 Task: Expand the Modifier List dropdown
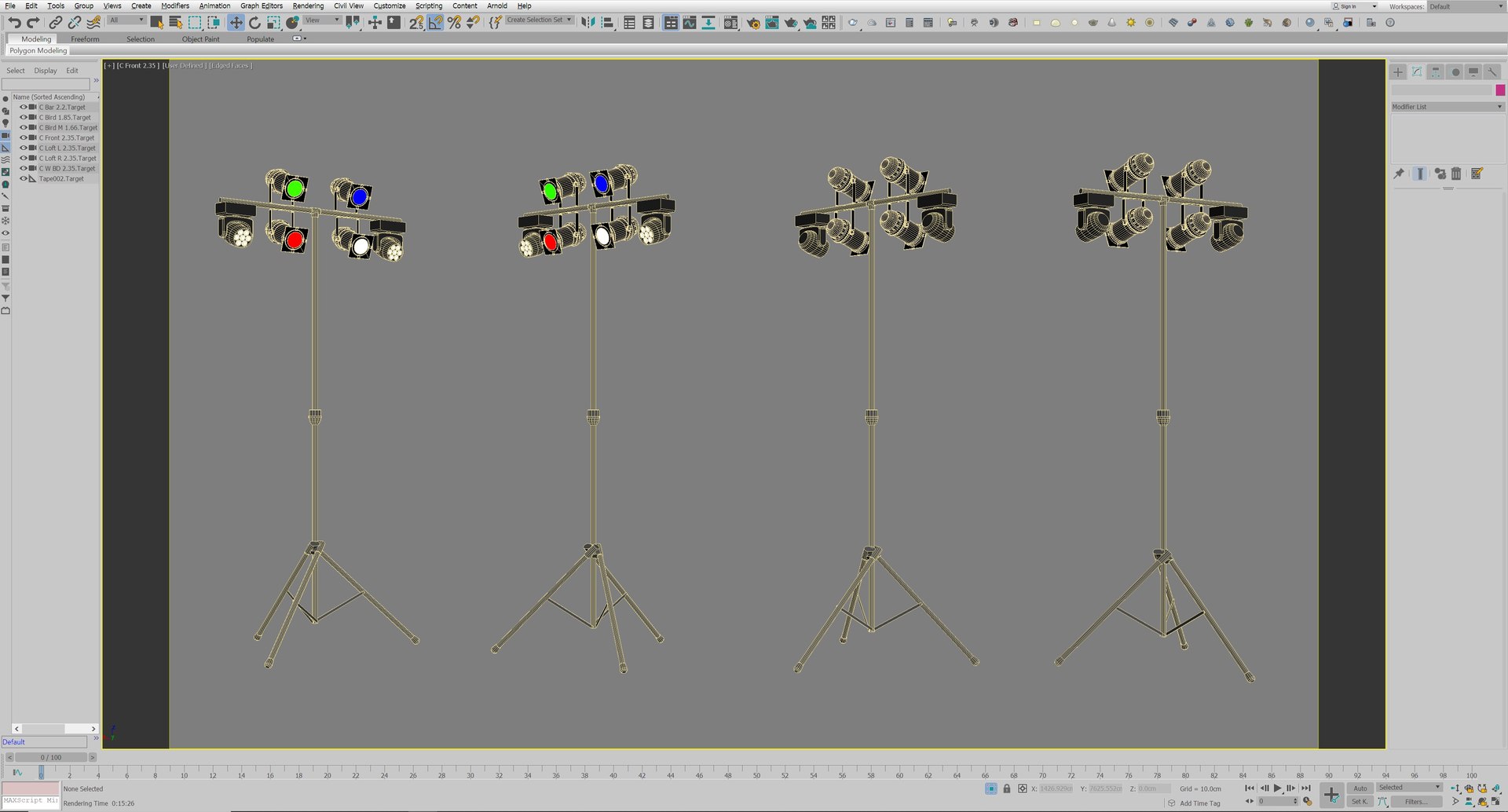(x=1448, y=107)
